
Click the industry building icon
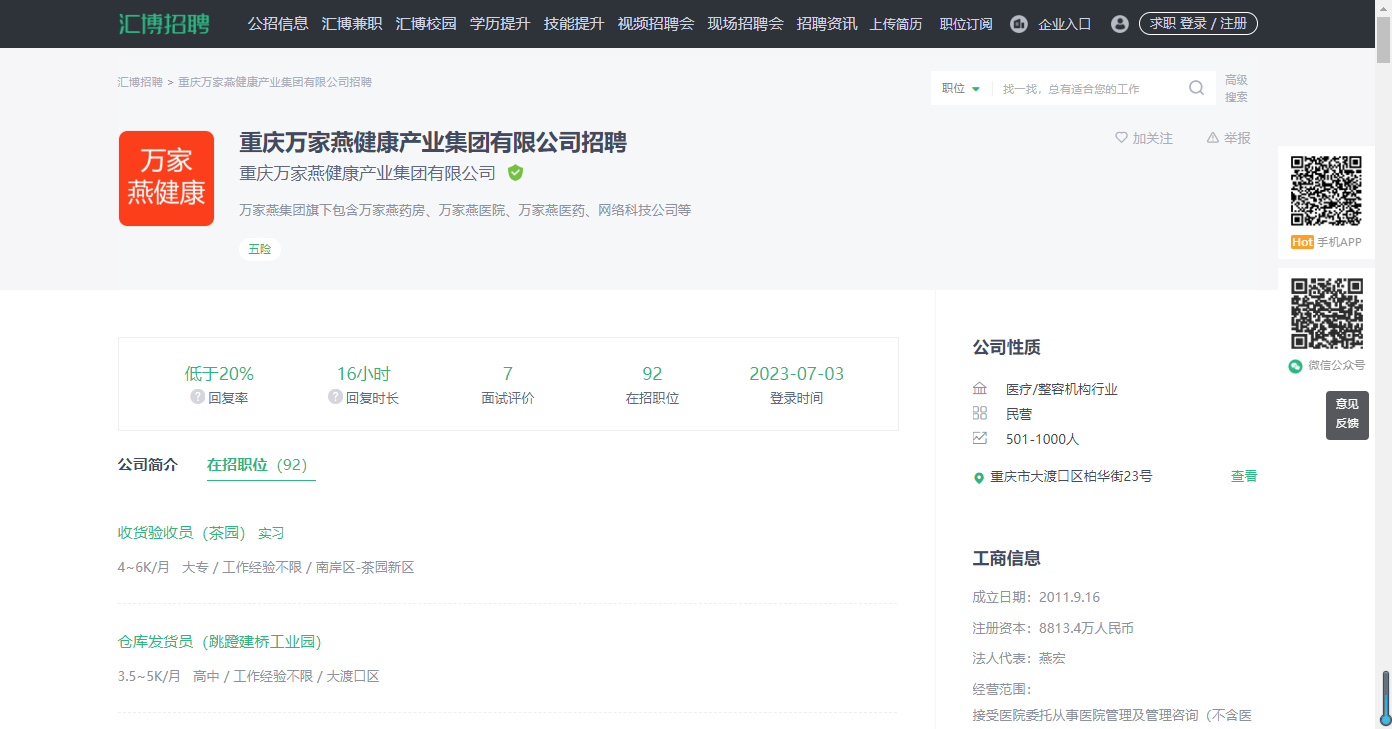pyautogui.click(x=980, y=388)
